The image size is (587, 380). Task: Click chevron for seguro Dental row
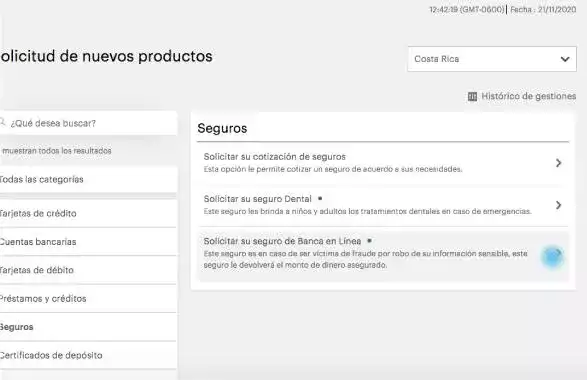pos(559,205)
